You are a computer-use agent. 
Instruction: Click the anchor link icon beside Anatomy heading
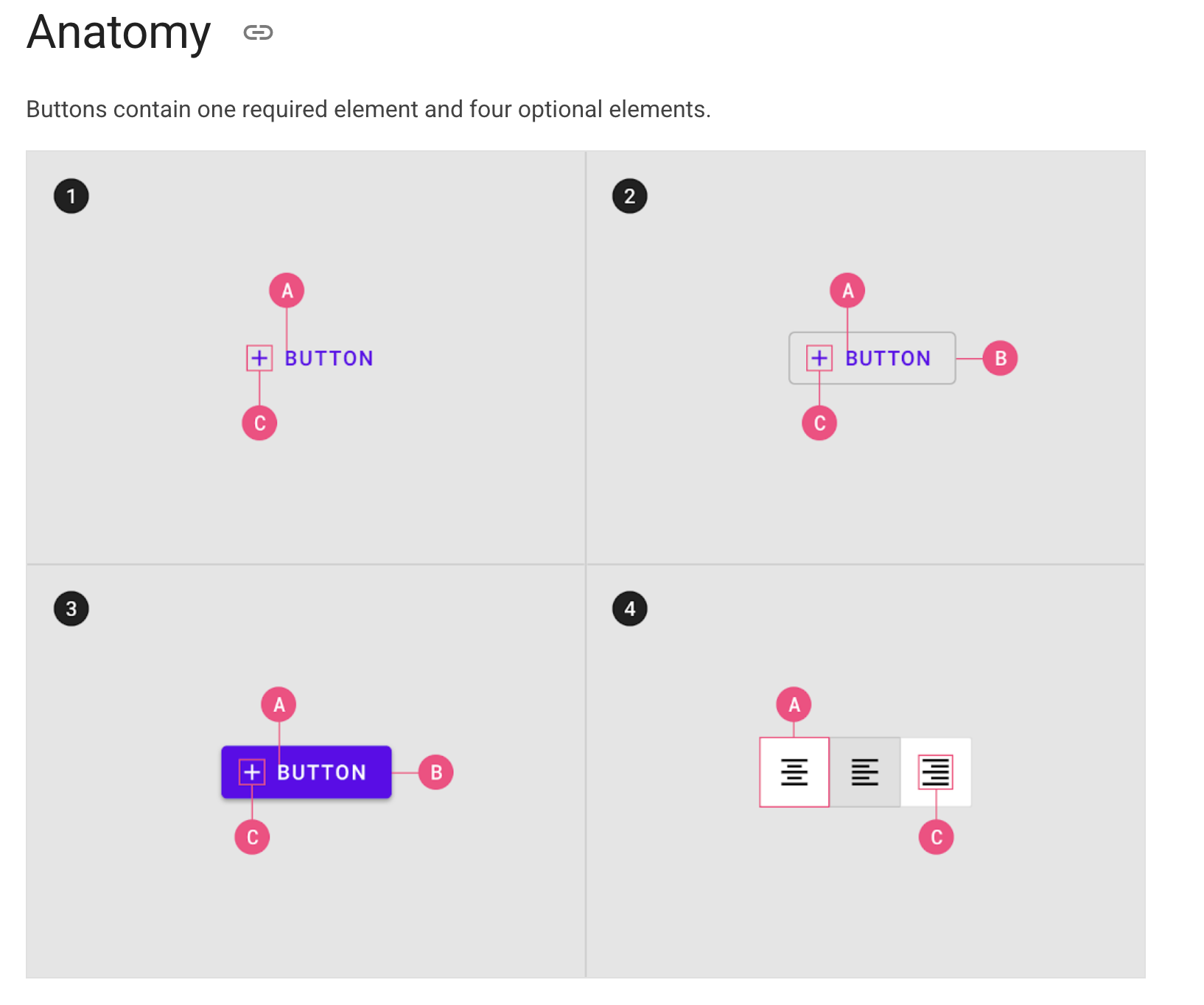[258, 32]
